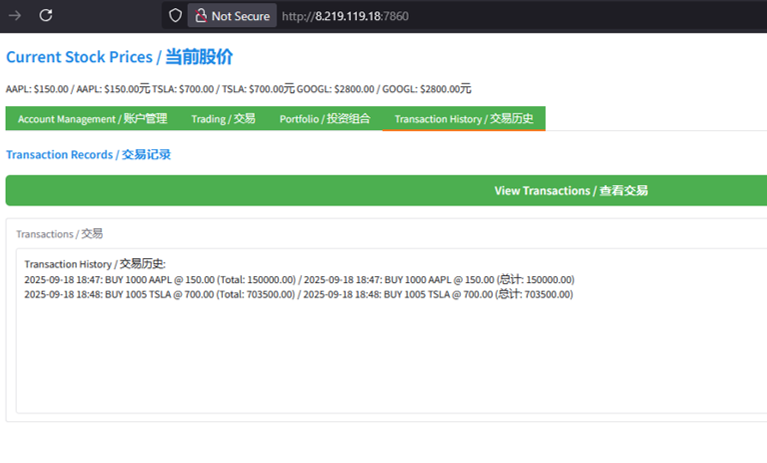The image size is (767, 463).
Task: Click the Current Stock Prices heading
Action: (119, 57)
